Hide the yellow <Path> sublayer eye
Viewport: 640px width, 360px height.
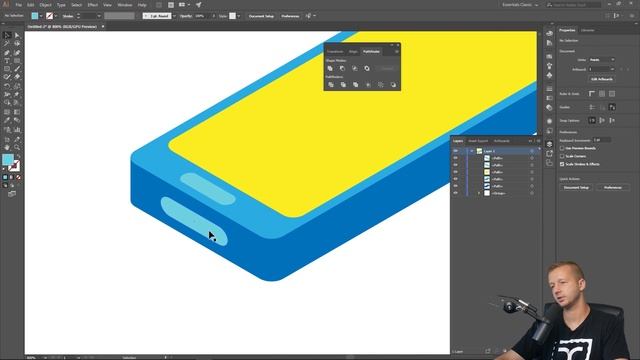(x=456, y=172)
